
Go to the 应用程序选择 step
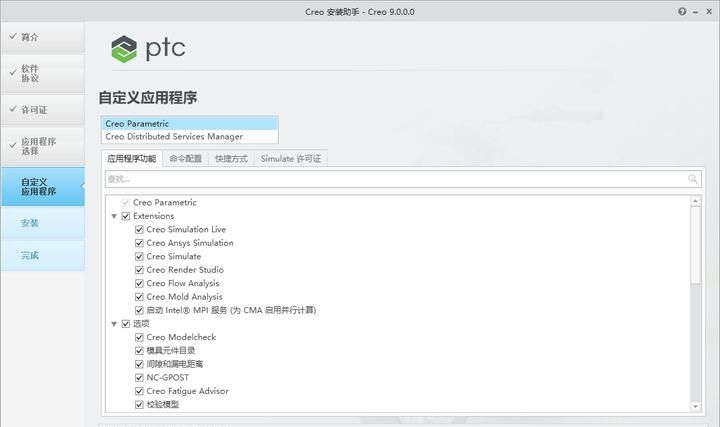(43, 146)
